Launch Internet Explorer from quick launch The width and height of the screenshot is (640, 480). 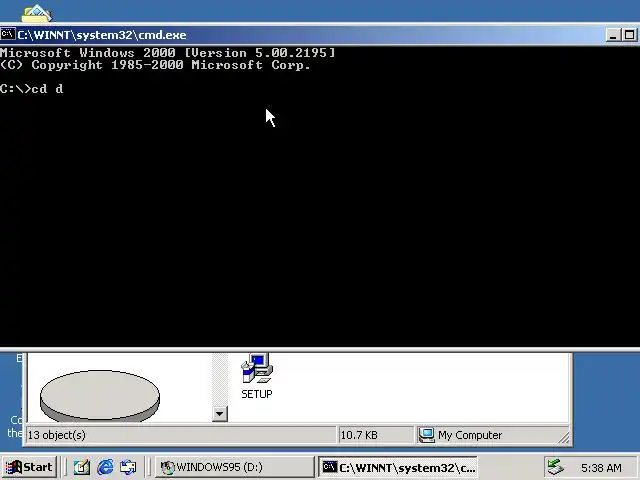105,467
